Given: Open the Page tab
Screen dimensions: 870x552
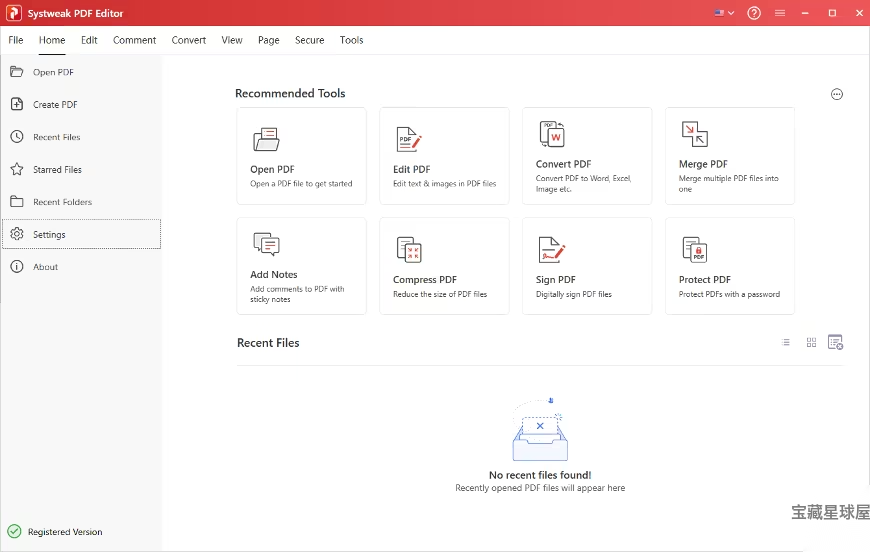Looking at the screenshot, I should pos(269,40).
